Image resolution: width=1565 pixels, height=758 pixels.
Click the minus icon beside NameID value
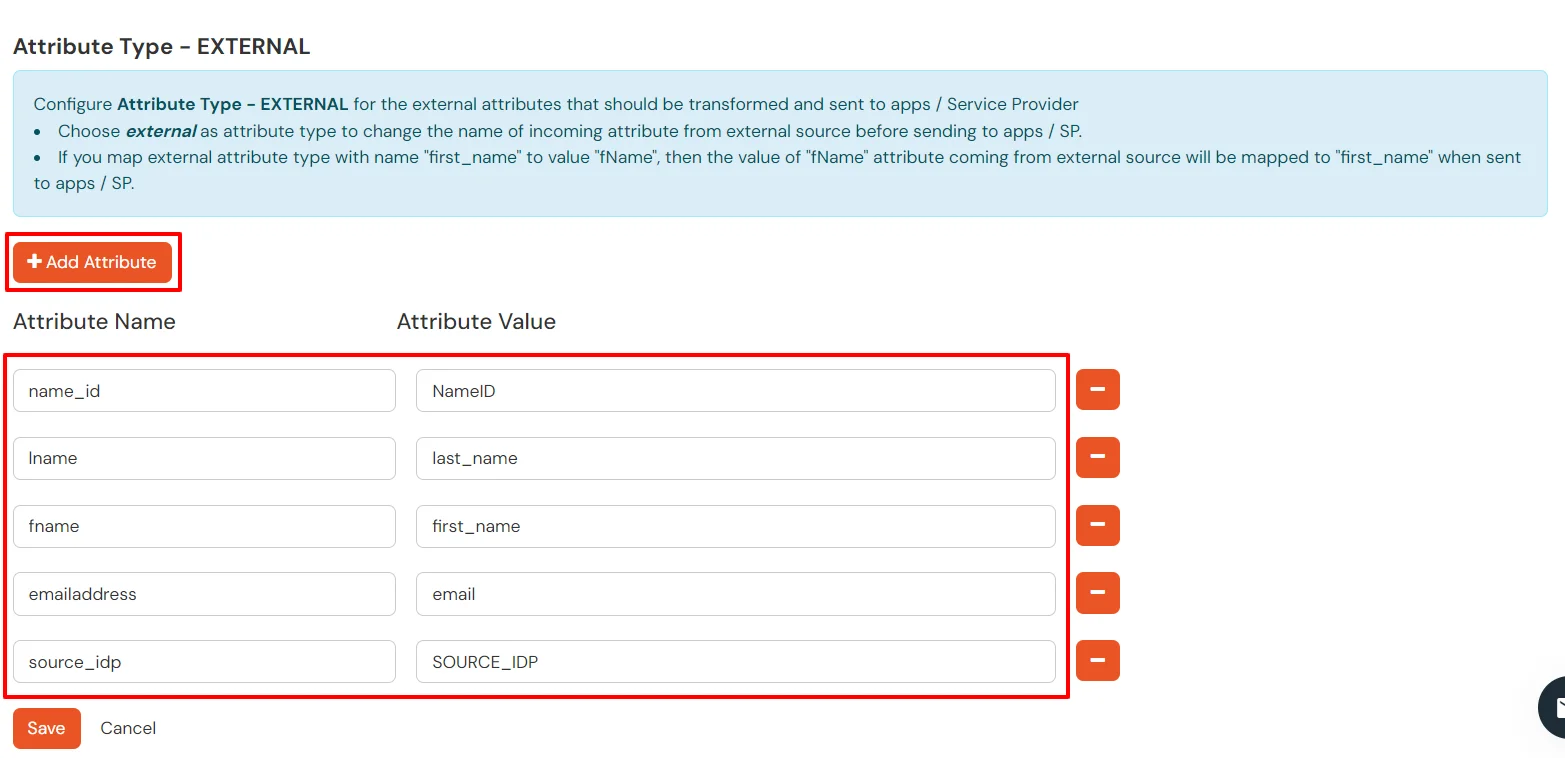[x=1097, y=390]
